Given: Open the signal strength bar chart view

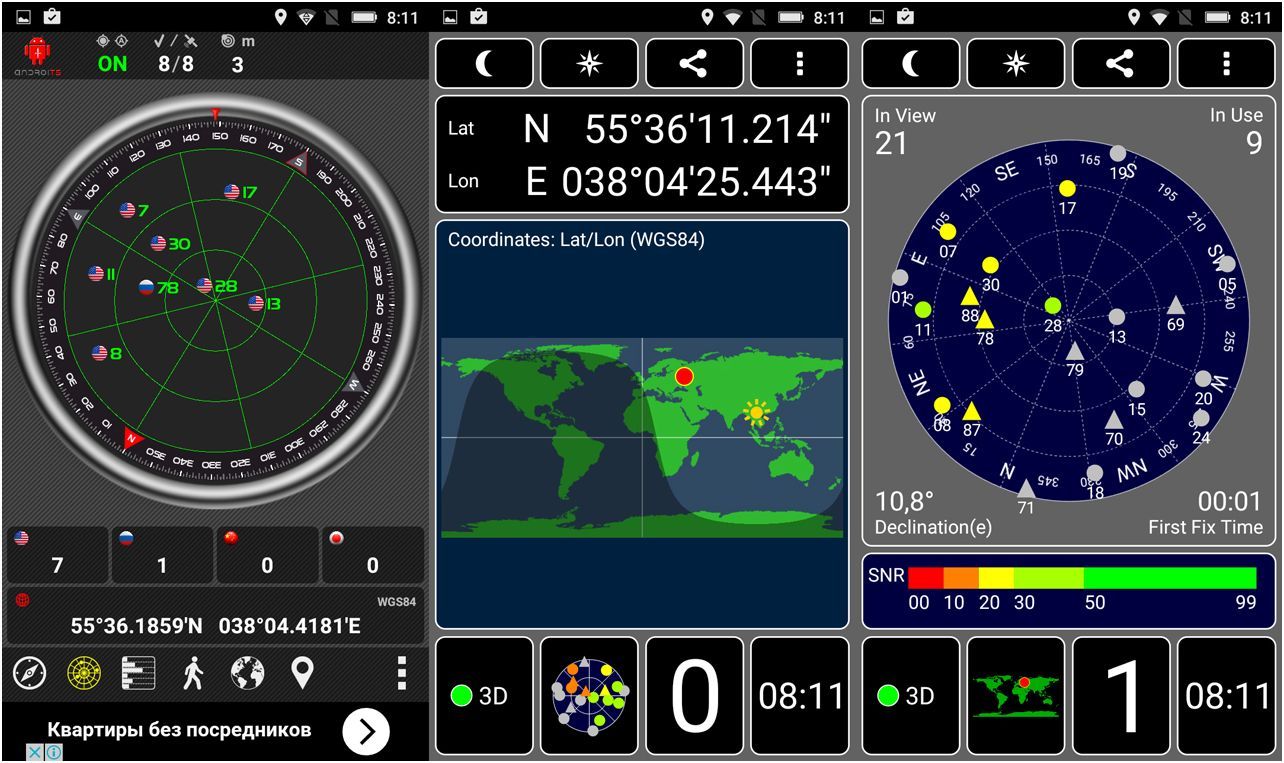Looking at the screenshot, I should click(x=139, y=673).
